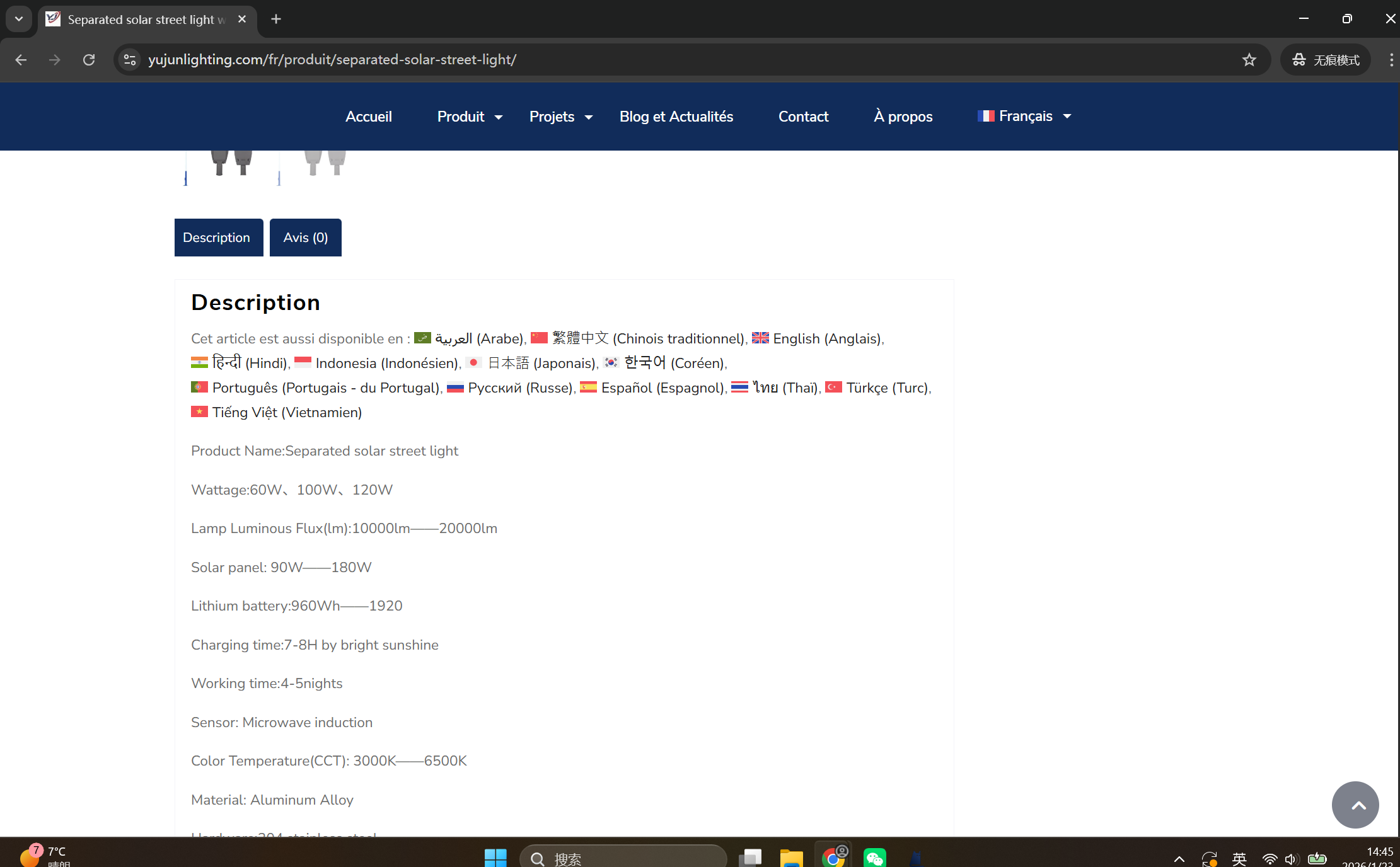Expand the Produit dropdown menu
This screenshot has width=1400, height=867.
470,117
